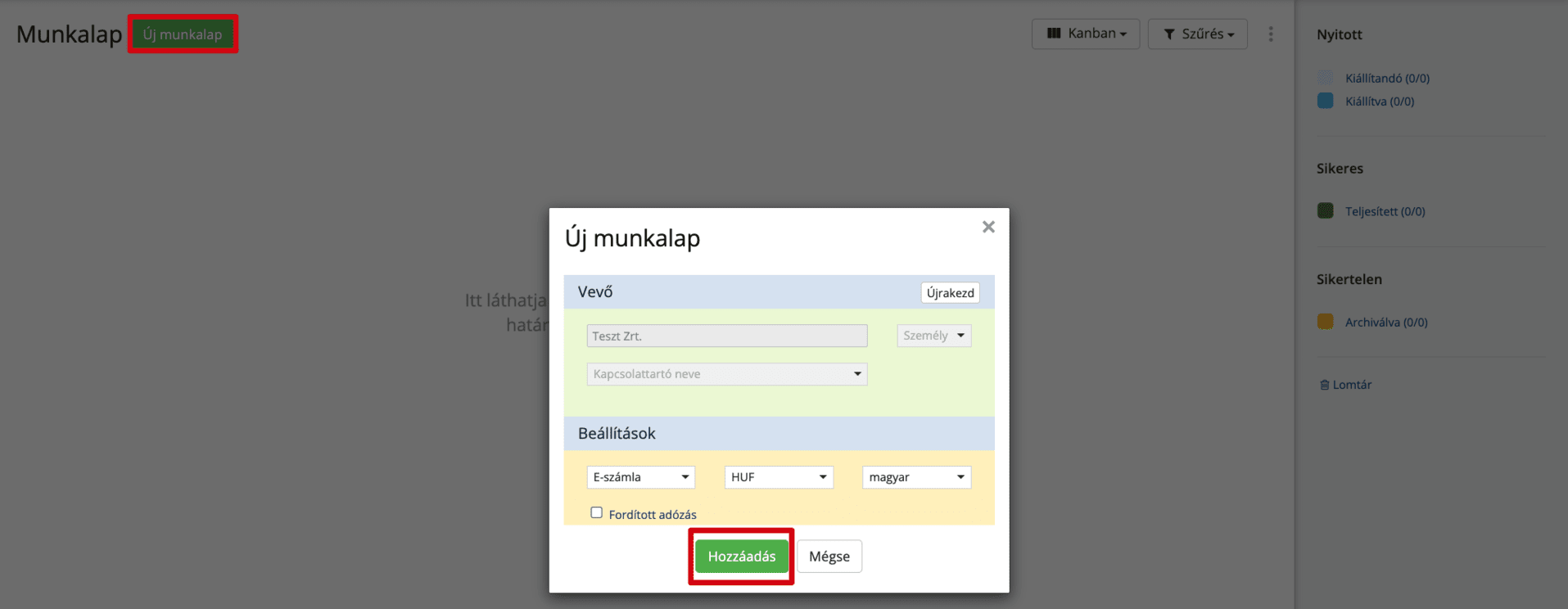
Task: Select the Archiválva (0/0) status link
Action: coord(1386,323)
